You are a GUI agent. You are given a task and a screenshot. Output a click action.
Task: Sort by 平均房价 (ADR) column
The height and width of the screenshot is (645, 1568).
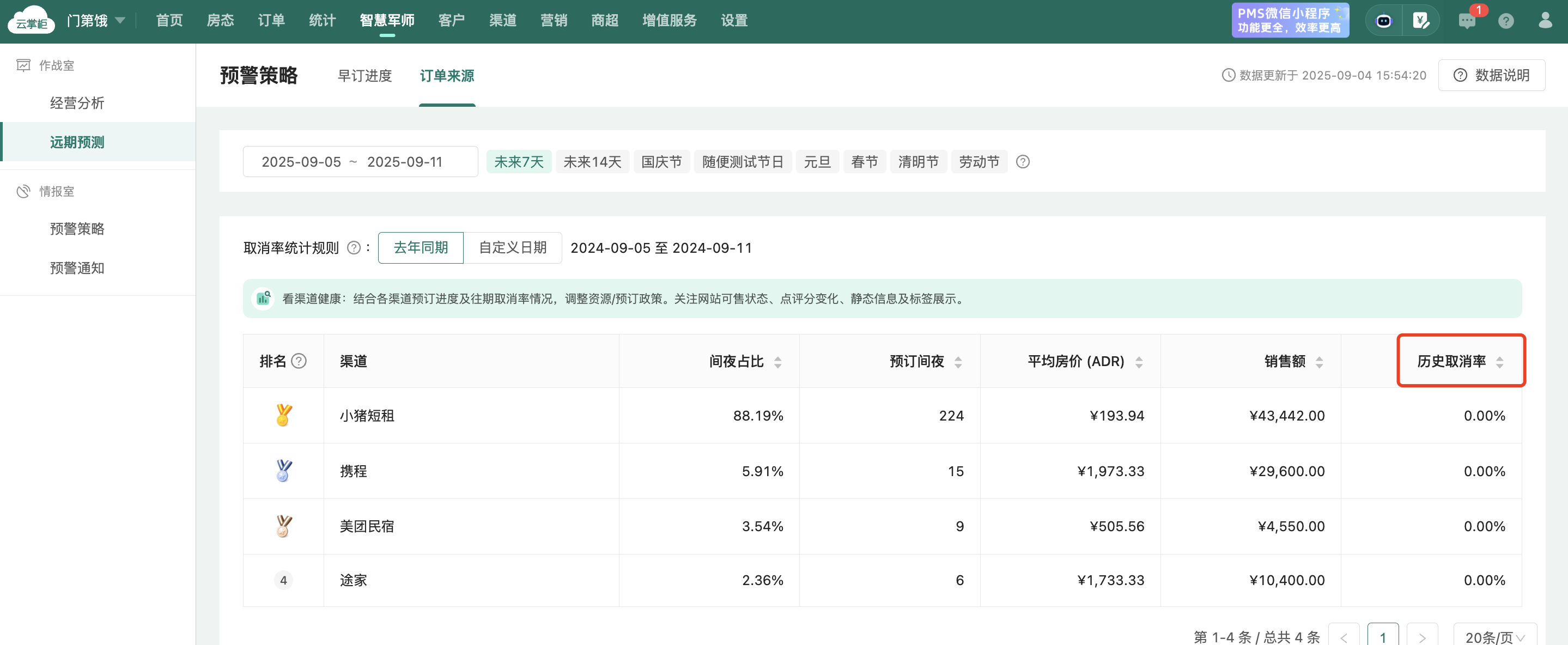1138,362
